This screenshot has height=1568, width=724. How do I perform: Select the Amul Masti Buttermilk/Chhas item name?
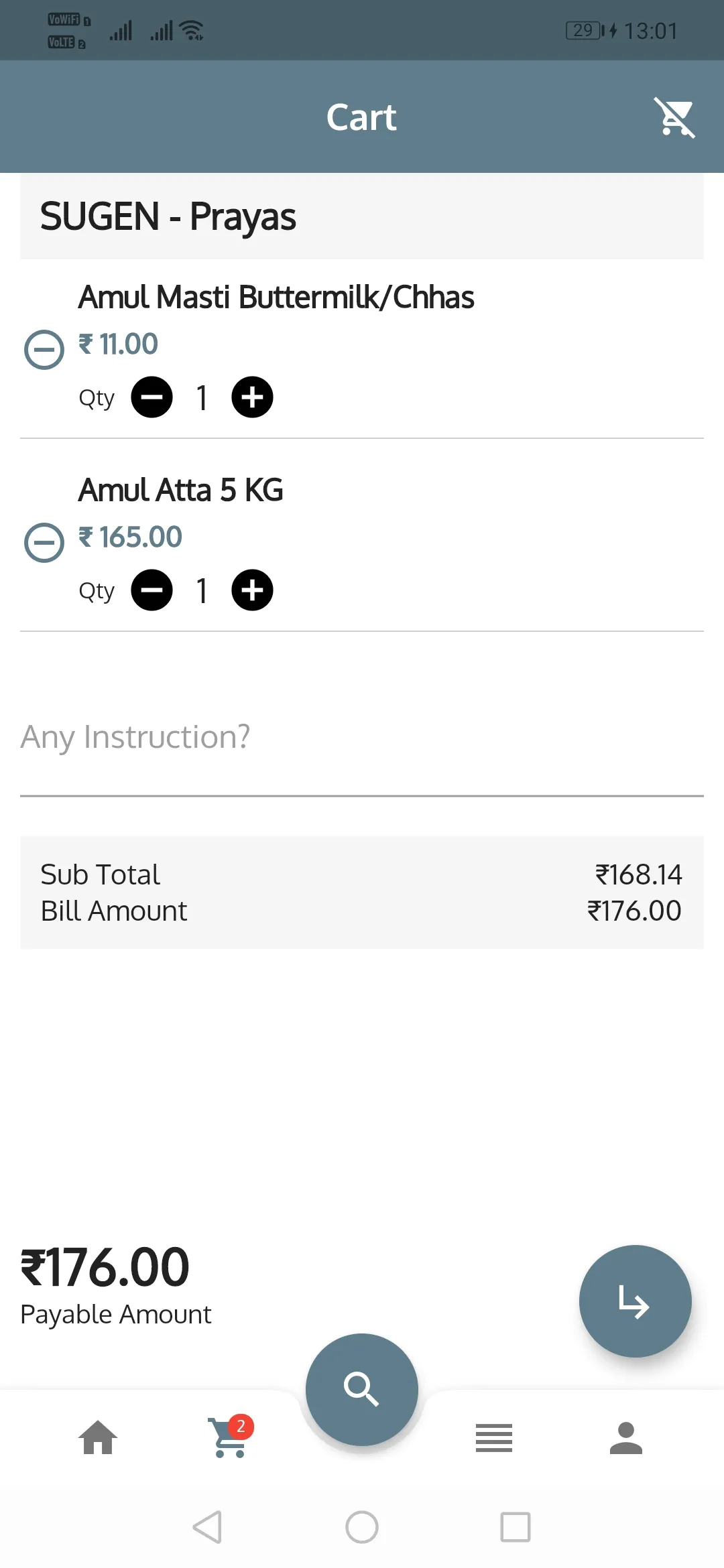(276, 297)
